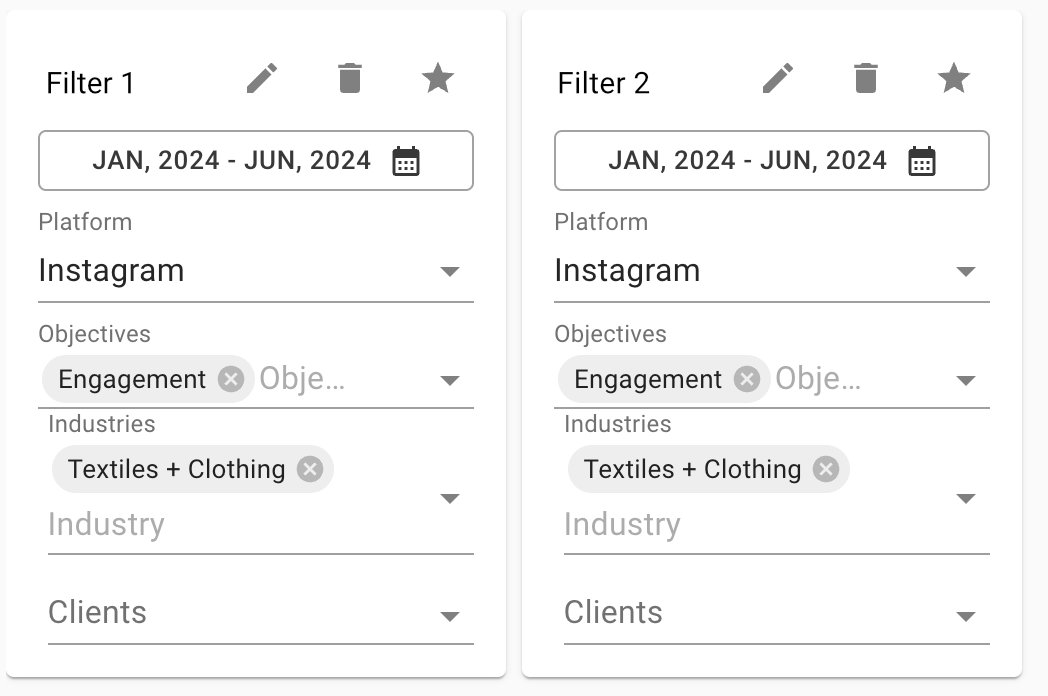This screenshot has width=1048, height=696.
Task: Open the calendar icon in Filter 2 date range
Action: click(922, 161)
